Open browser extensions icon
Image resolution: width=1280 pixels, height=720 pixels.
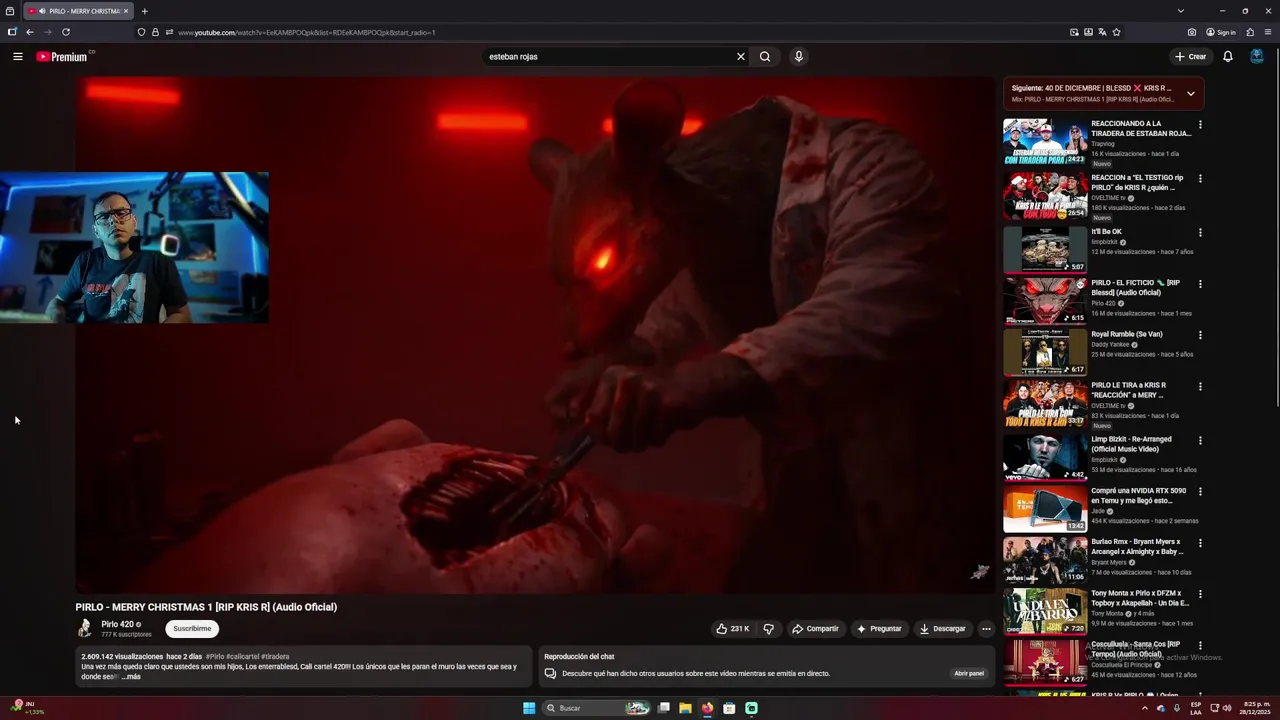click(x=1250, y=32)
